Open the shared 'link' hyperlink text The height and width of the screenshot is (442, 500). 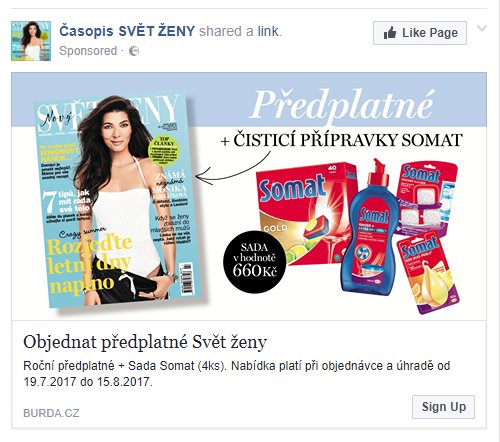(x=268, y=31)
